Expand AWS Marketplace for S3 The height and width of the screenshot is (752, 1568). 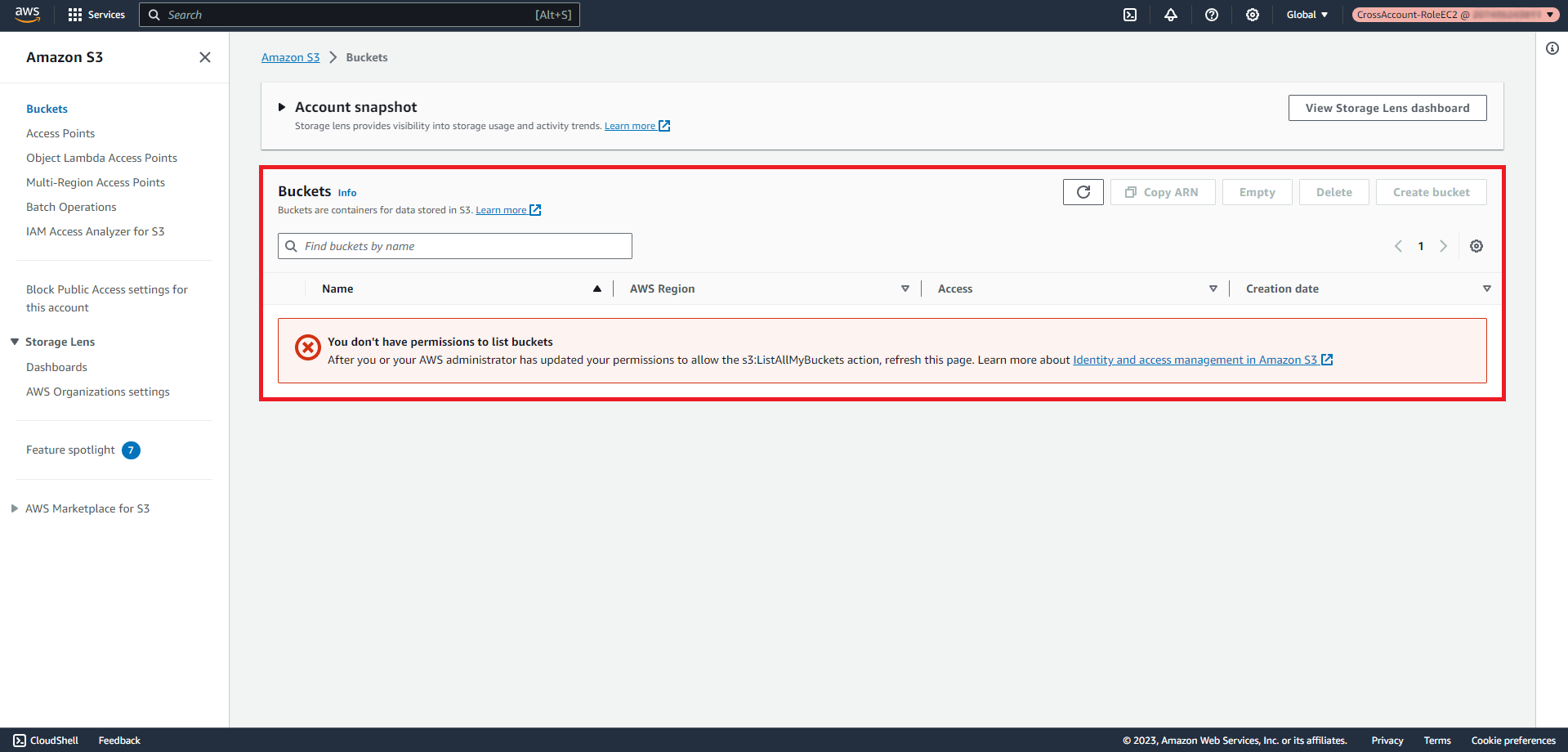coord(15,508)
